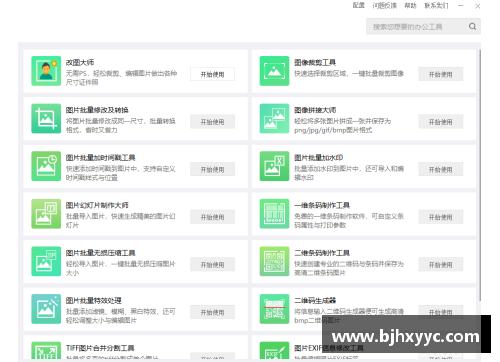This screenshot has height=362, width=500.
Task: Minimize the application window
Action: pyautogui.click(x=461, y=6)
